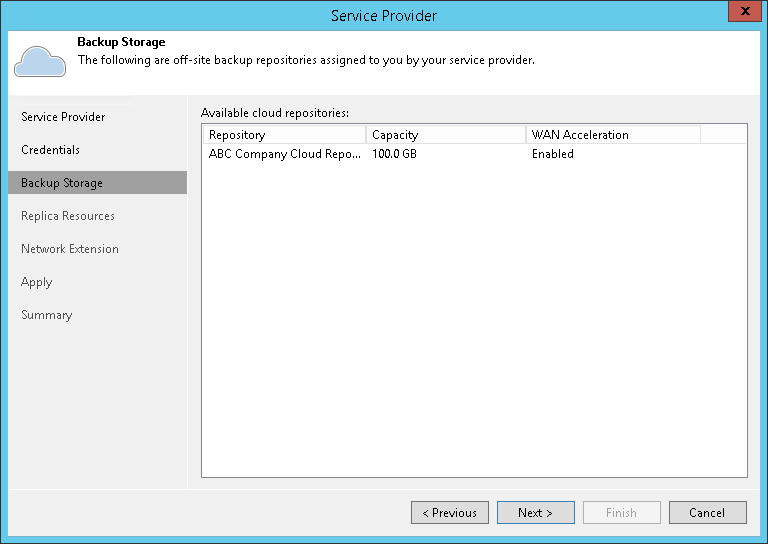This screenshot has width=768, height=544.
Task: Click the Finish button
Action: [622, 513]
